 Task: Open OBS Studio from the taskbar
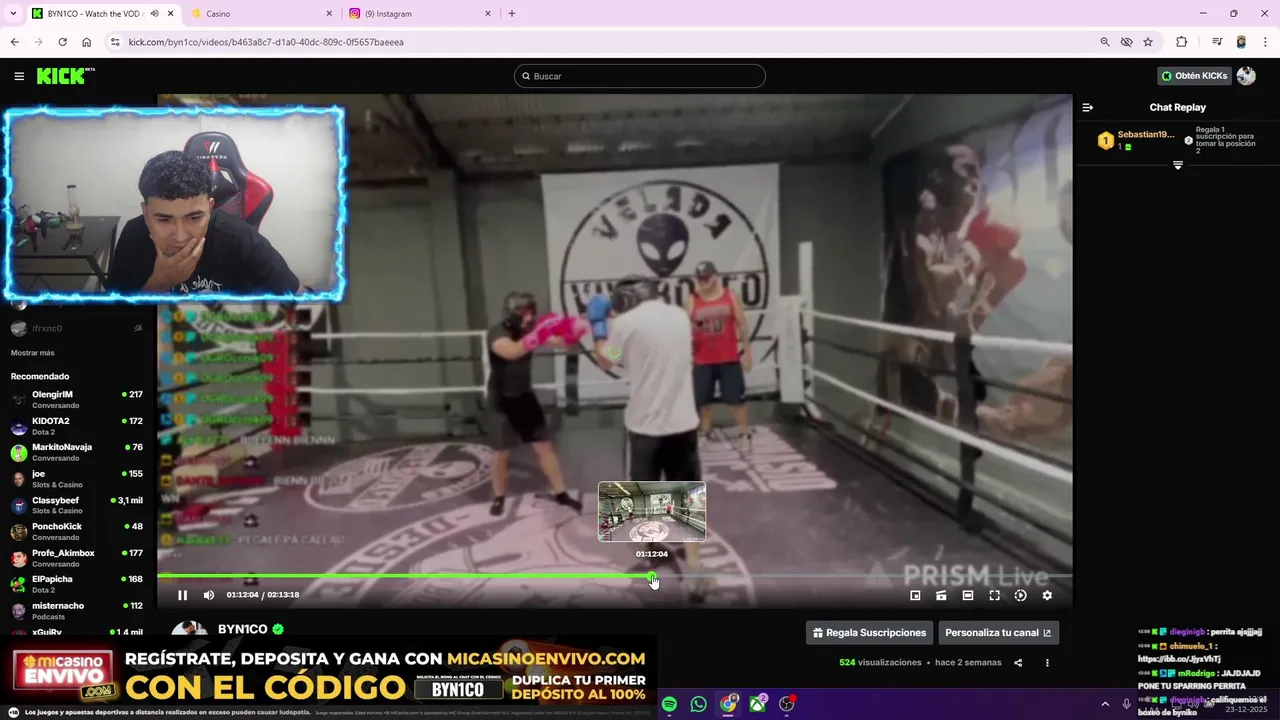pos(787,704)
